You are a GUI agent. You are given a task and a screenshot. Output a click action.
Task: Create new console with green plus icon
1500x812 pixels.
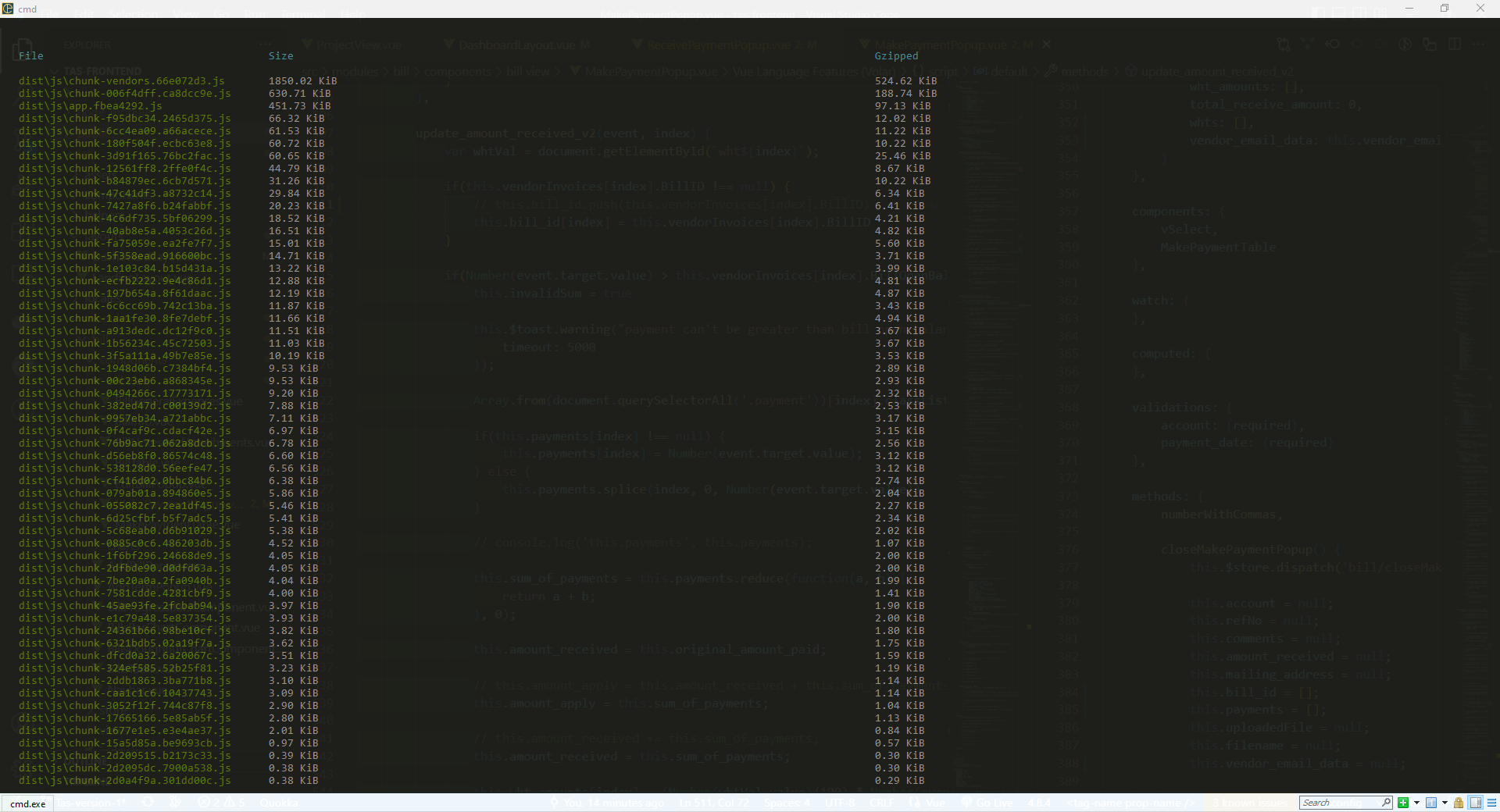click(x=1403, y=803)
